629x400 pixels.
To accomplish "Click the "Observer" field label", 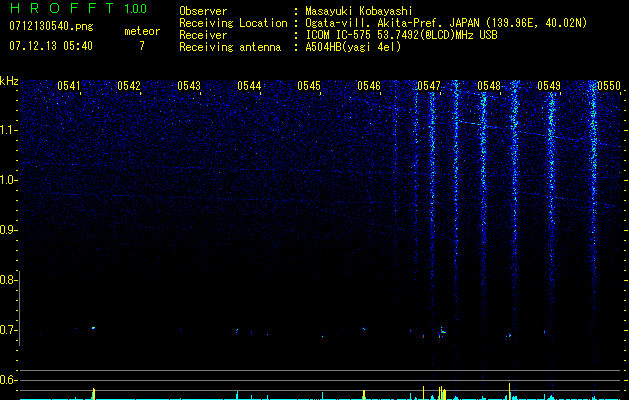I will [203, 11].
